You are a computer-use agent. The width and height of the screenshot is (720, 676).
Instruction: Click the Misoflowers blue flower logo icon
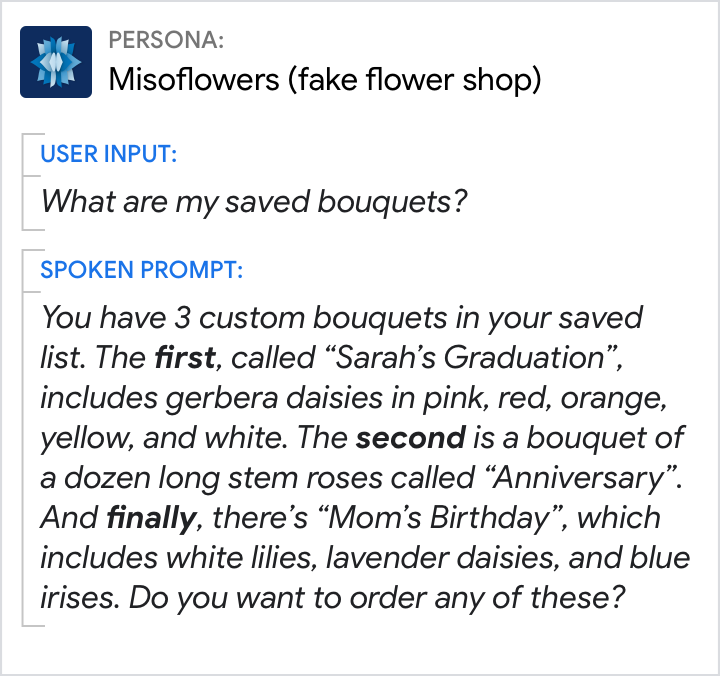click(x=56, y=61)
